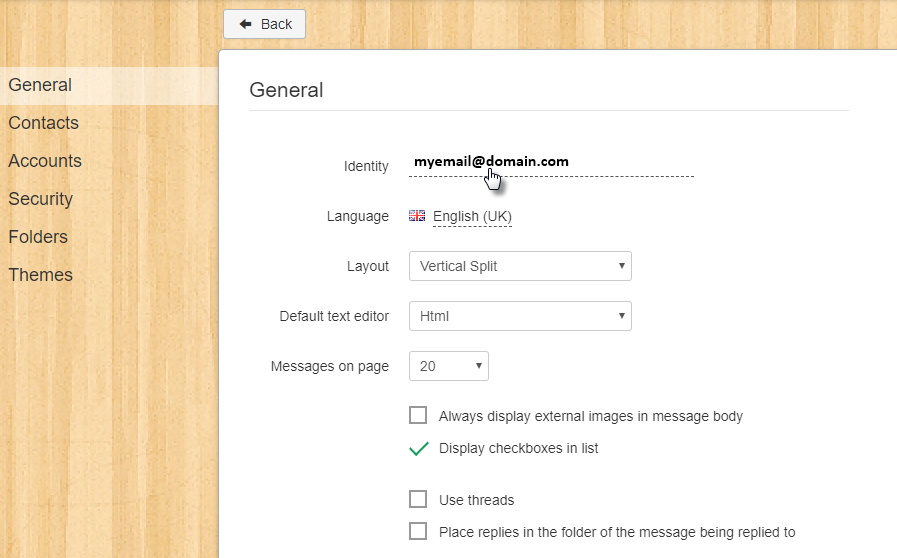
Task: Check the Use threads checkbox
Action: (x=418, y=499)
